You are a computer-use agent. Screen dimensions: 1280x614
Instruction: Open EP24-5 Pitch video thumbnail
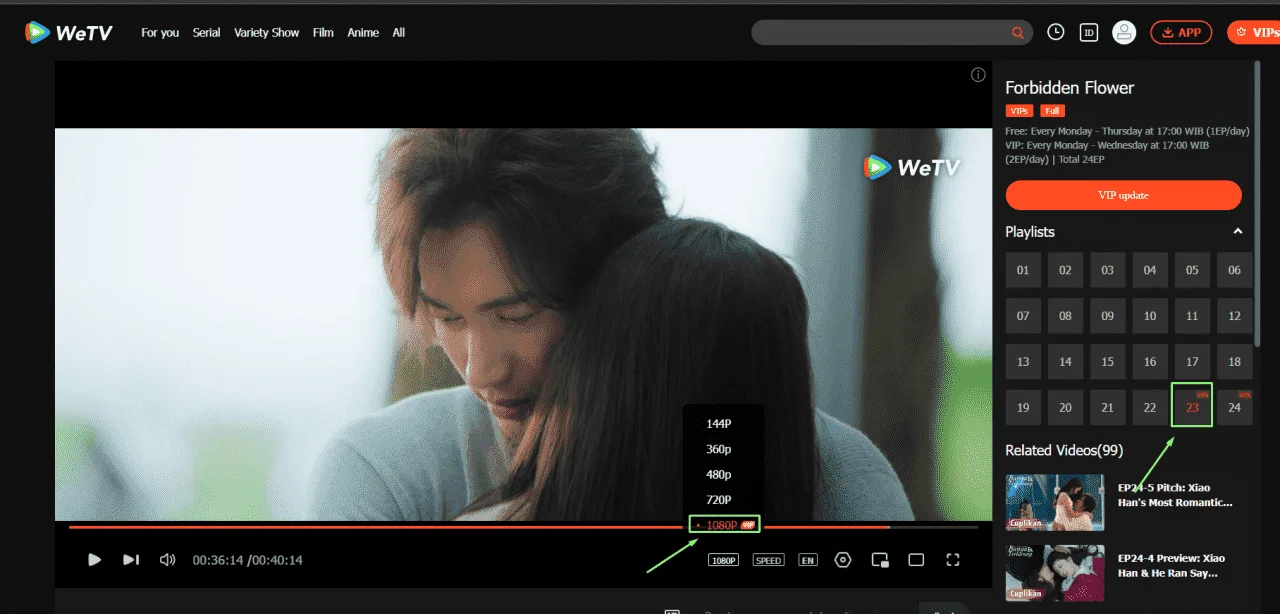pos(1055,502)
